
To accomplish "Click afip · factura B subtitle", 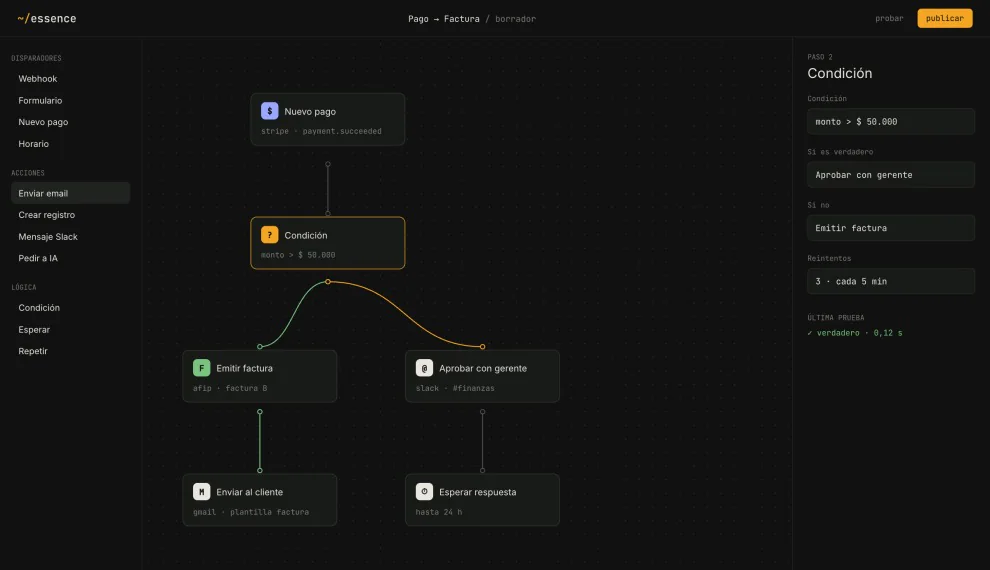I will [230, 388].
